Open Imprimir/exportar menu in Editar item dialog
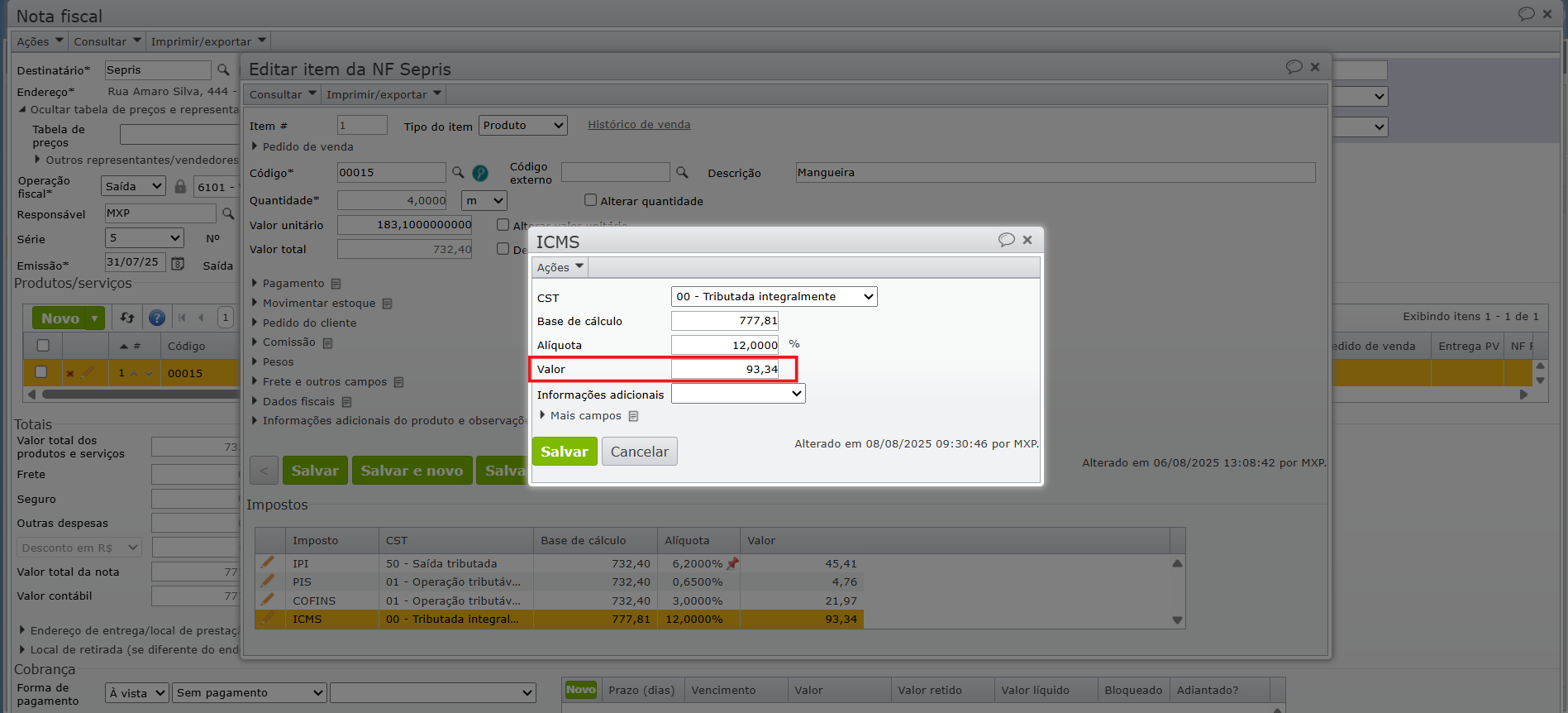Image resolution: width=1568 pixels, height=713 pixels. (384, 94)
